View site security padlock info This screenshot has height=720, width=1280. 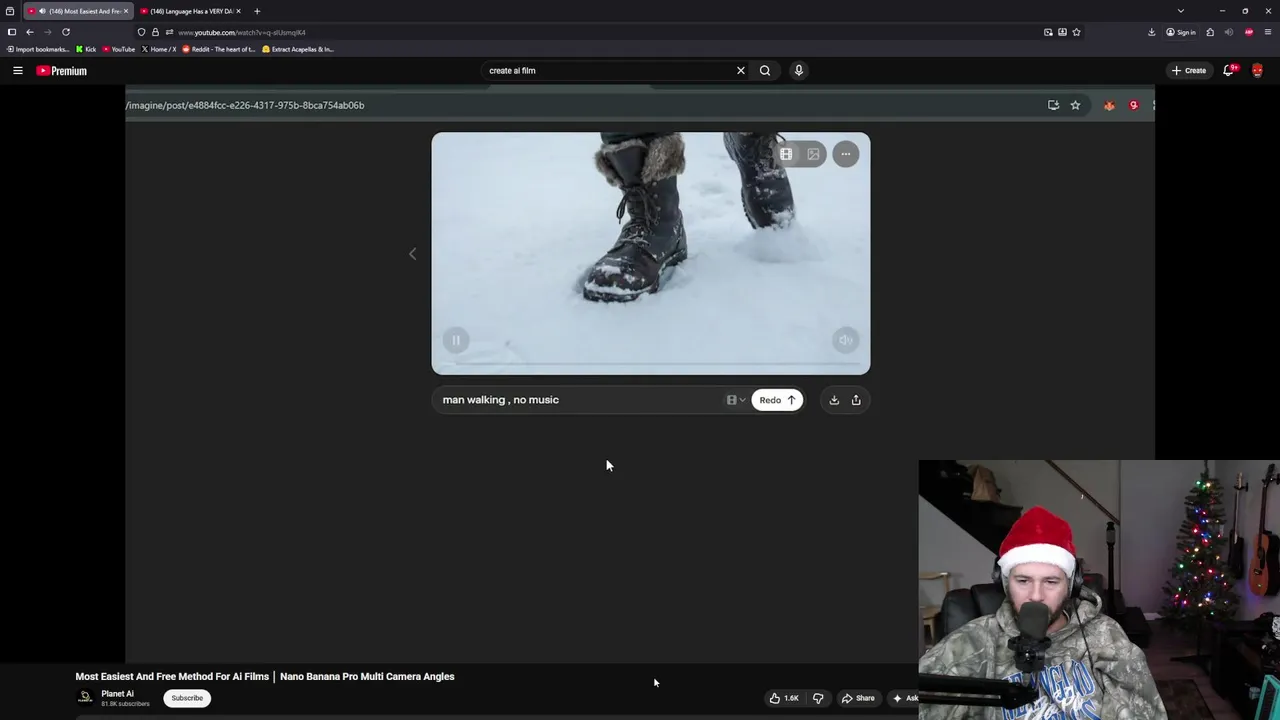pyautogui.click(x=155, y=32)
